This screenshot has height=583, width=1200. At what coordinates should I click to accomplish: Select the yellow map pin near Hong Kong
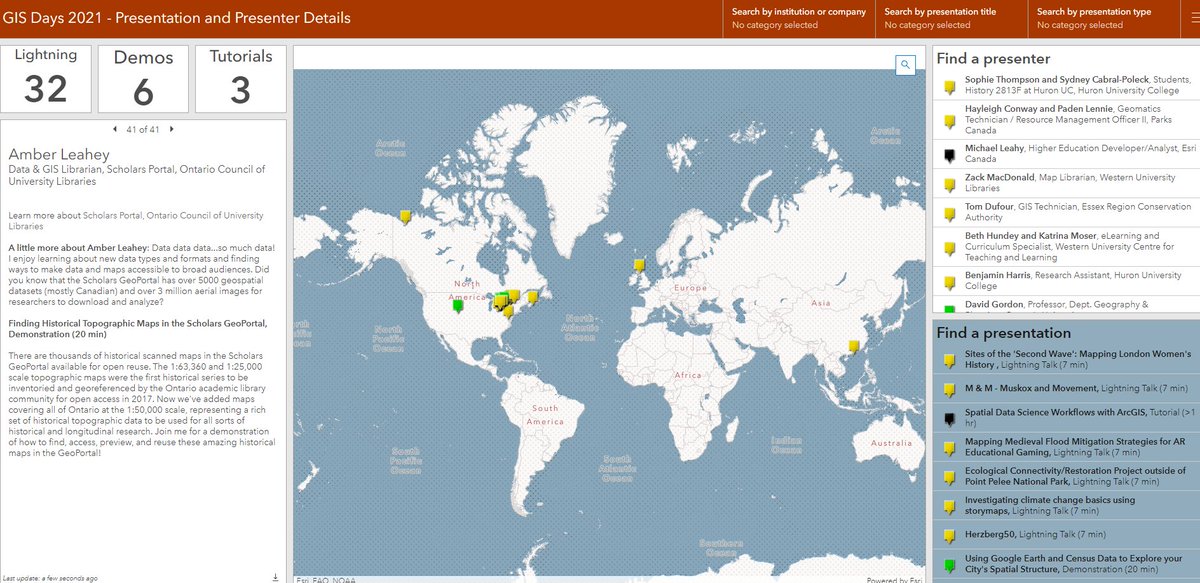tap(853, 347)
